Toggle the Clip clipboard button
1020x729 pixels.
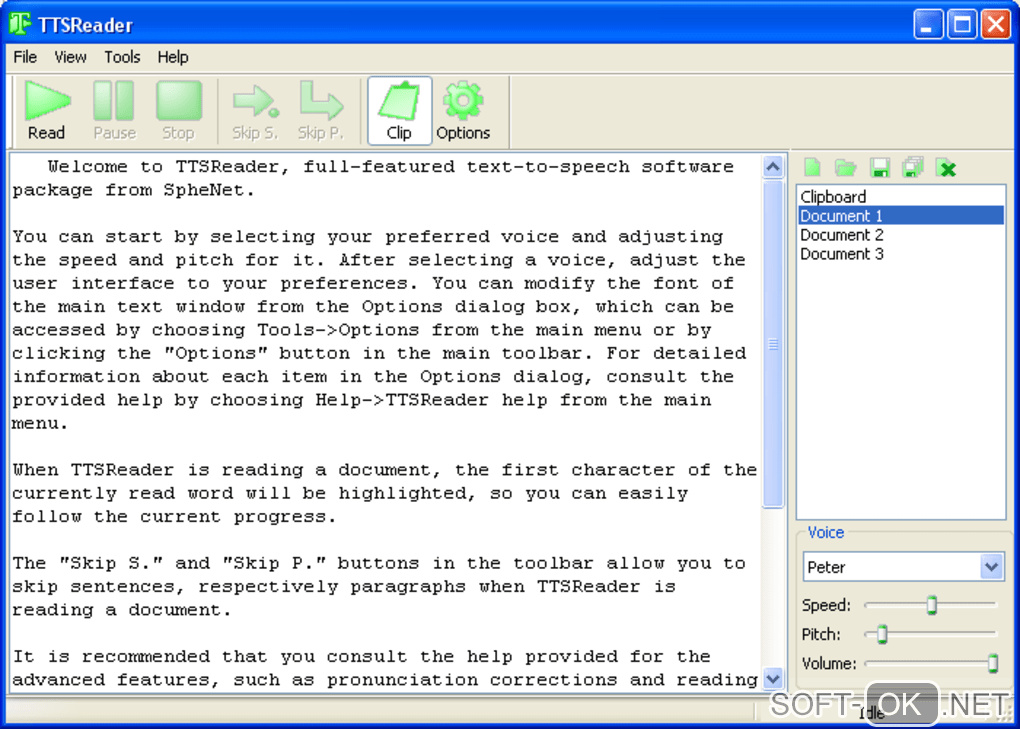399,111
